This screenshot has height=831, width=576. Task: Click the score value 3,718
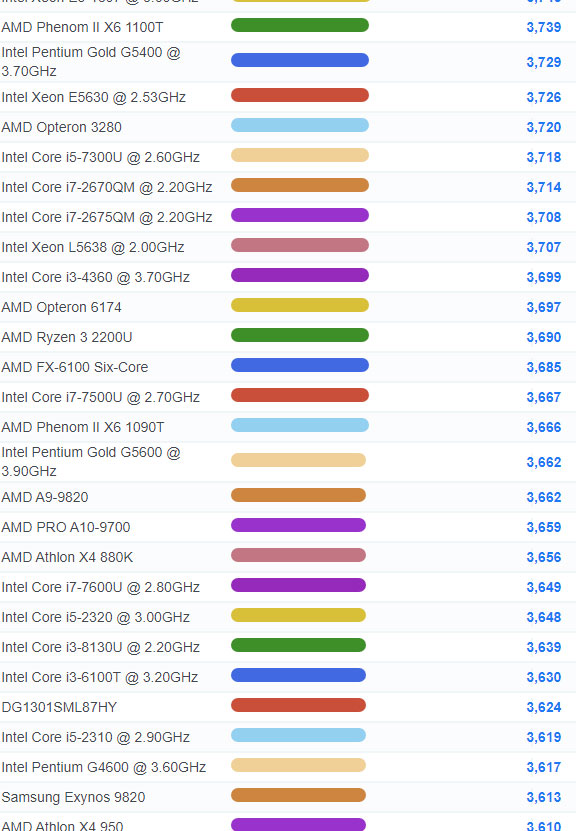544,157
